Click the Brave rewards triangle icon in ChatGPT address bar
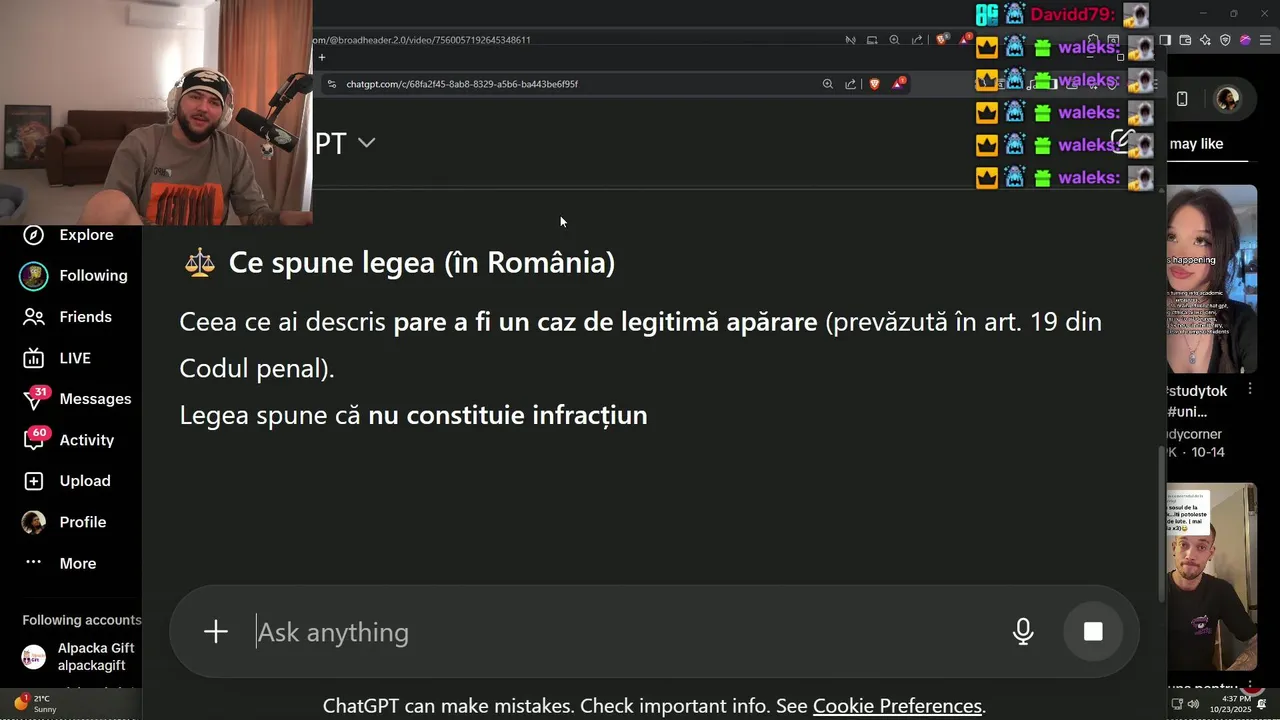Image resolution: width=1280 pixels, height=720 pixels. click(x=898, y=83)
